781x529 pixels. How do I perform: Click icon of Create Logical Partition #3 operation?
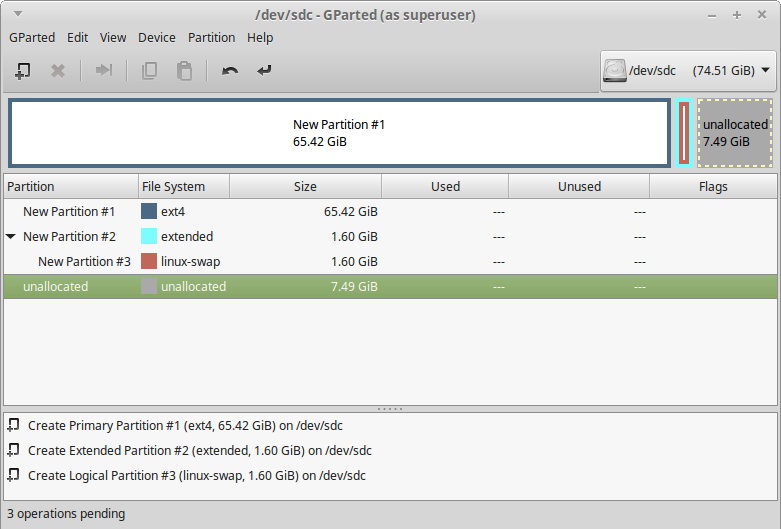(x=13, y=475)
